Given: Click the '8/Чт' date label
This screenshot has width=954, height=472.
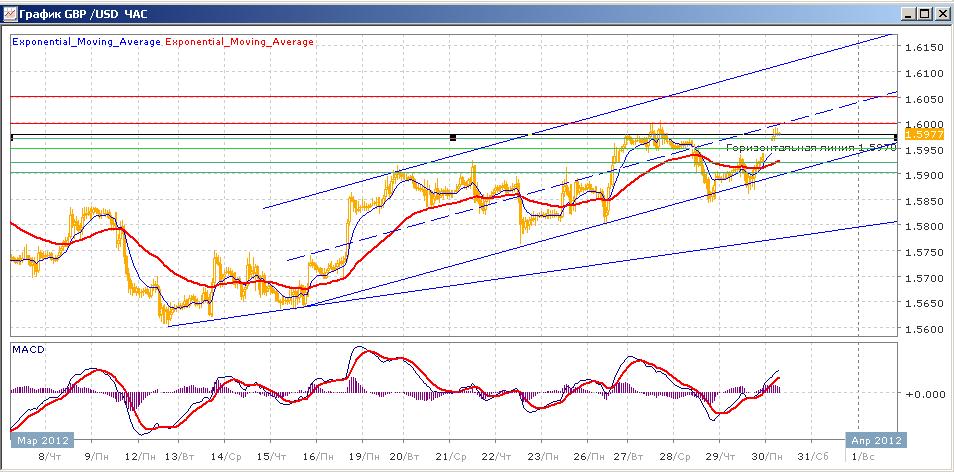Looking at the screenshot, I should (50, 456).
